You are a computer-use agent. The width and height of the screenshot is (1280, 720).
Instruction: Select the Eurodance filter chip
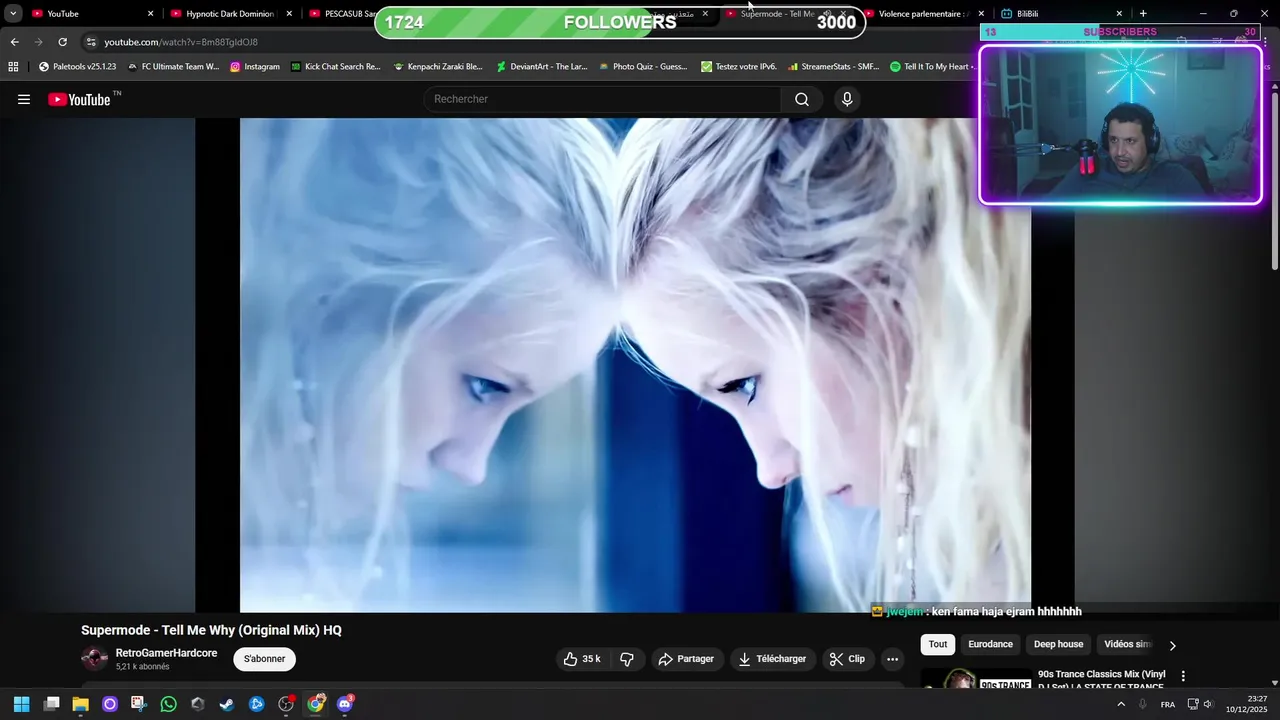tap(990, 645)
